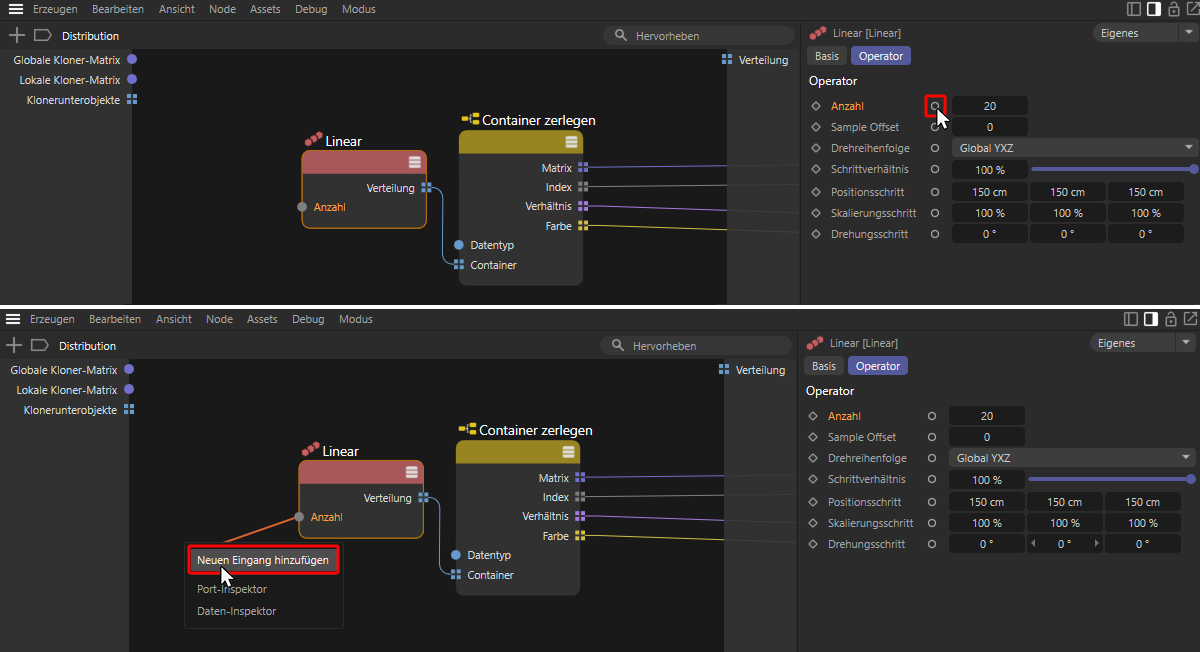Switch to the Basis tab in the upper panel
The height and width of the screenshot is (652, 1200).
(827, 56)
